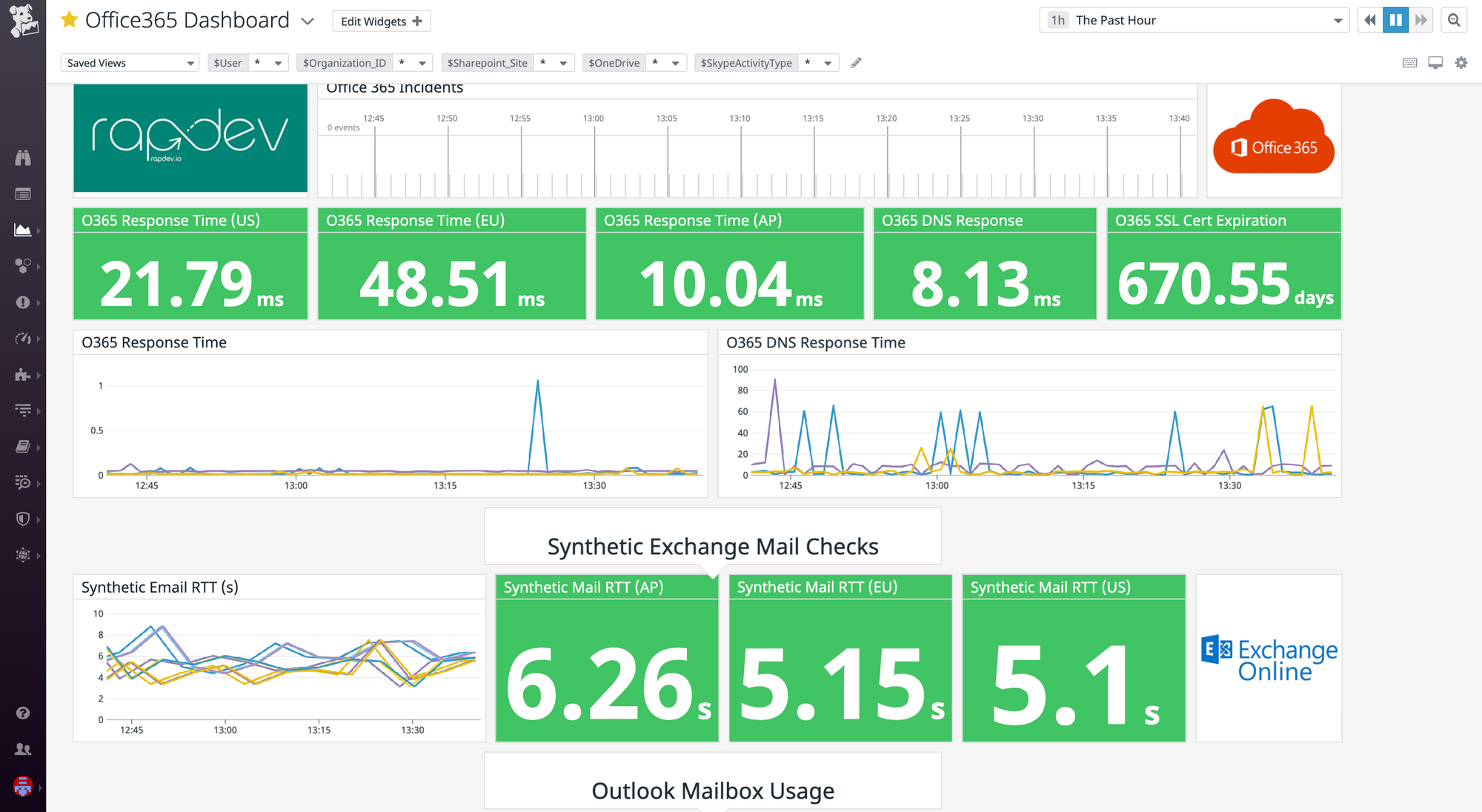Viewport: 1482px width, 812px height.
Task: Click the Exchange Online logo widget
Action: click(1269, 659)
